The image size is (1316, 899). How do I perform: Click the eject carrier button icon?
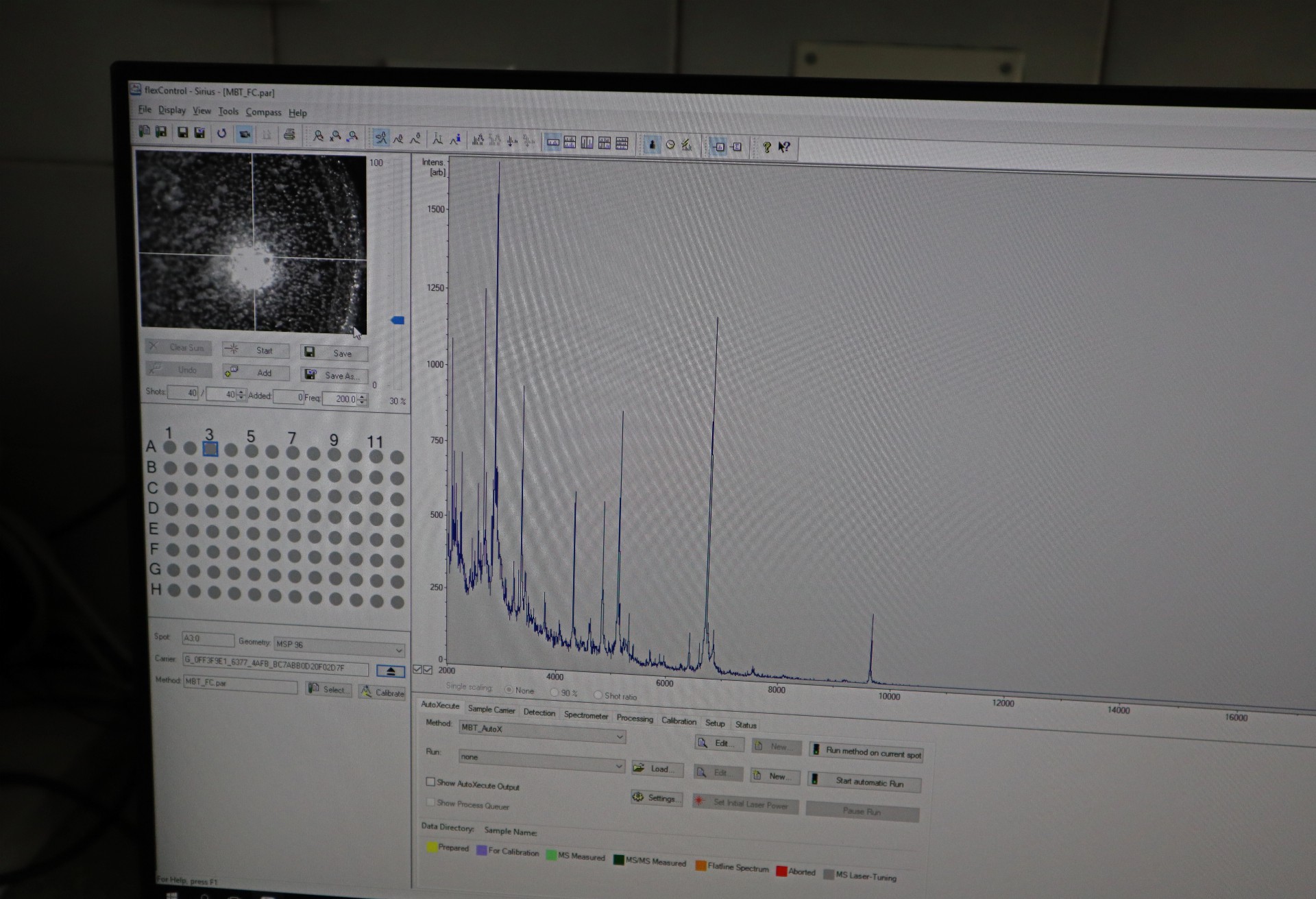(x=390, y=671)
